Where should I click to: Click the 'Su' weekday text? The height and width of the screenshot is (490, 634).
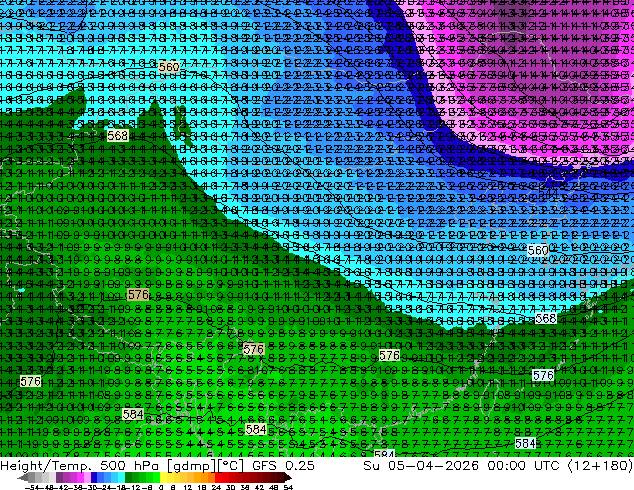tap(371, 466)
